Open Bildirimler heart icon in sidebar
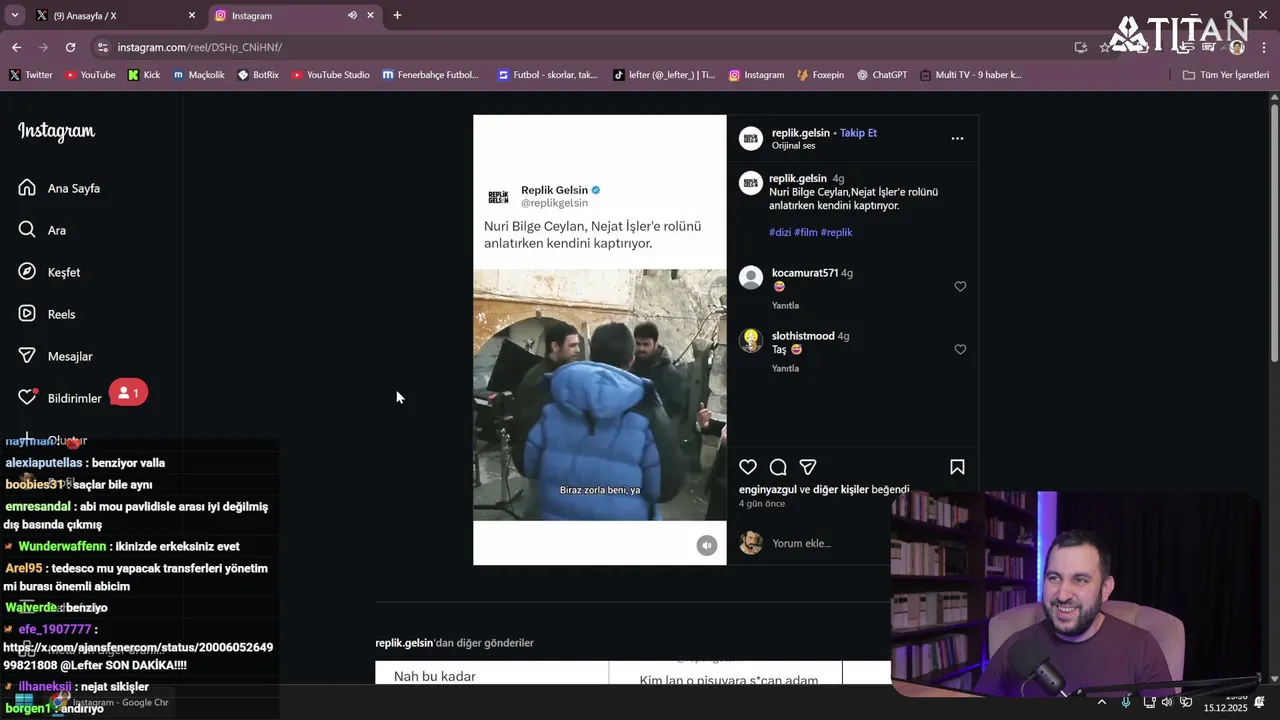 pyautogui.click(x=27, y=397)
